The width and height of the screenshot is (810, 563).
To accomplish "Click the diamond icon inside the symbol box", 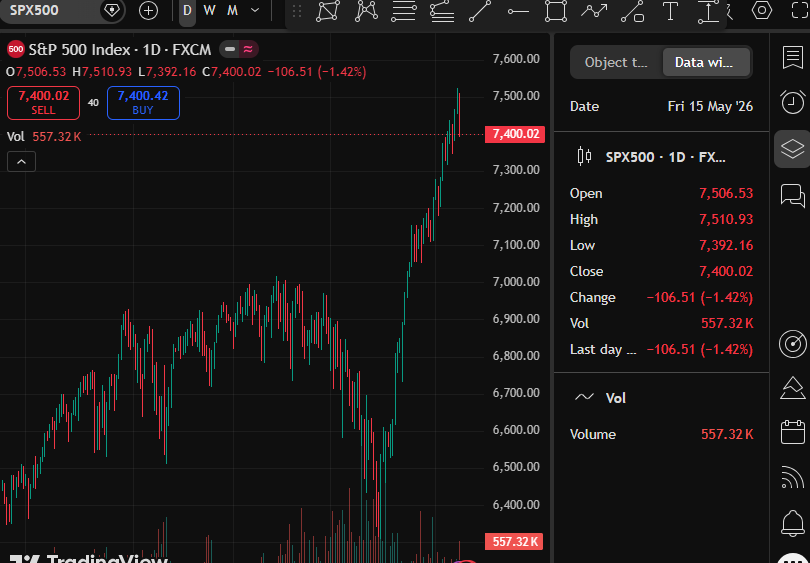I will [x=112, y=10].
